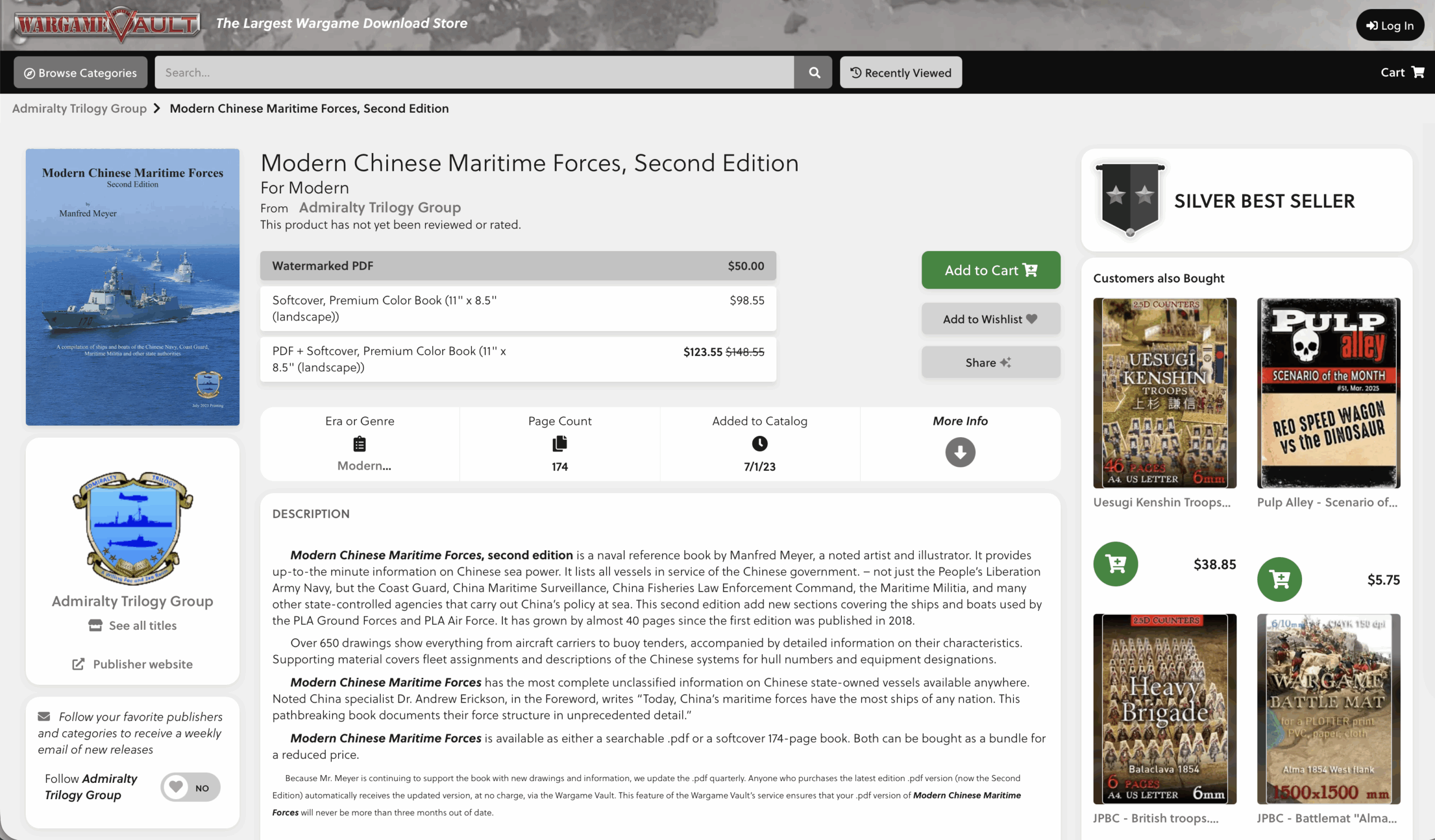Image resolution: width=1435 pixels, height=840 pixels.
Task: Click the Wargame Vault logo
Action: [108, 24]
